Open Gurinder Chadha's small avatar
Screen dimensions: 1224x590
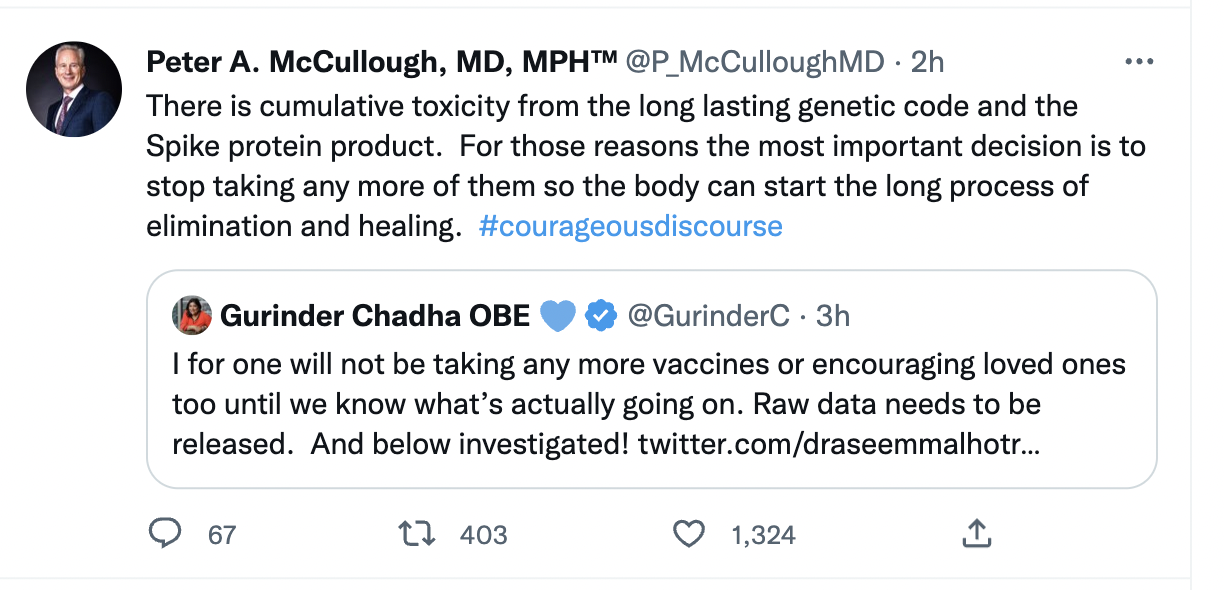[192, 316]
